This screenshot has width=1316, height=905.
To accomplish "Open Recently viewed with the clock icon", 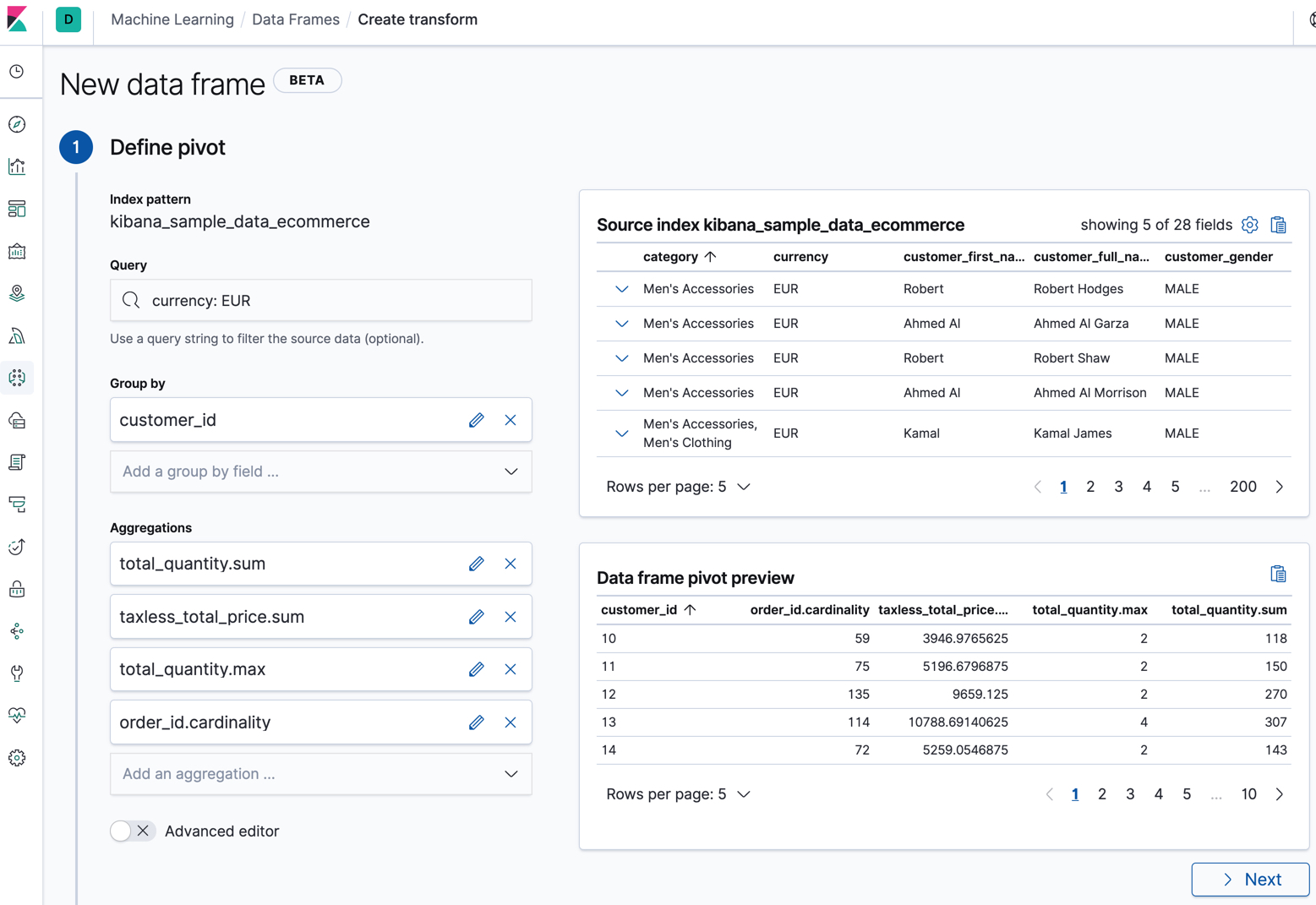I will click(x=17, y=71).
